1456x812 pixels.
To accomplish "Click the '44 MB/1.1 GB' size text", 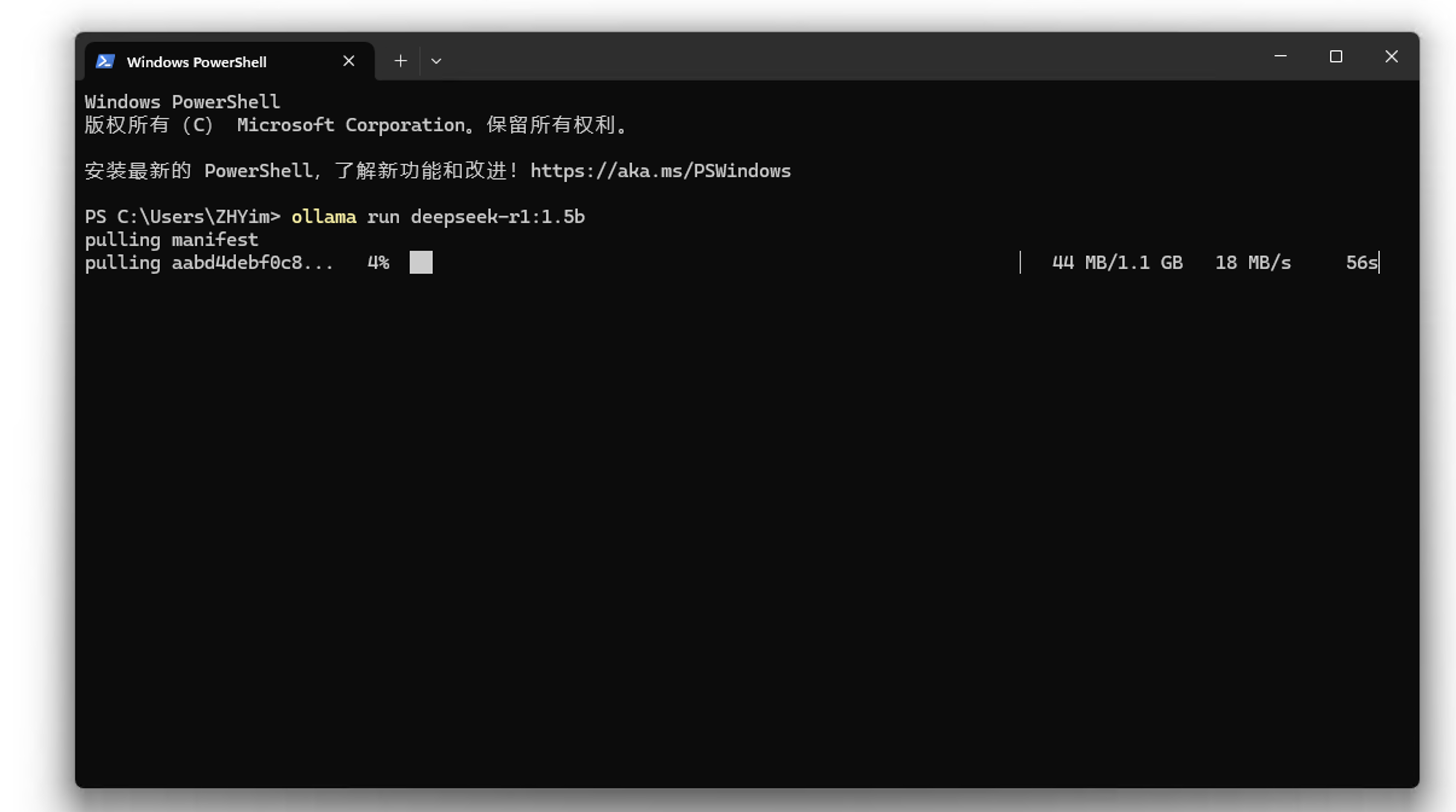I will [1117, 263].
